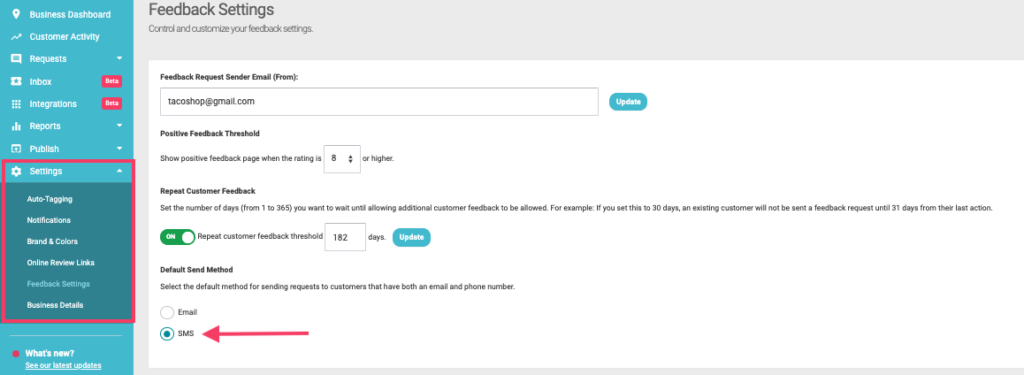Expand the Requests menu arrow

click(x=120, y=59)
